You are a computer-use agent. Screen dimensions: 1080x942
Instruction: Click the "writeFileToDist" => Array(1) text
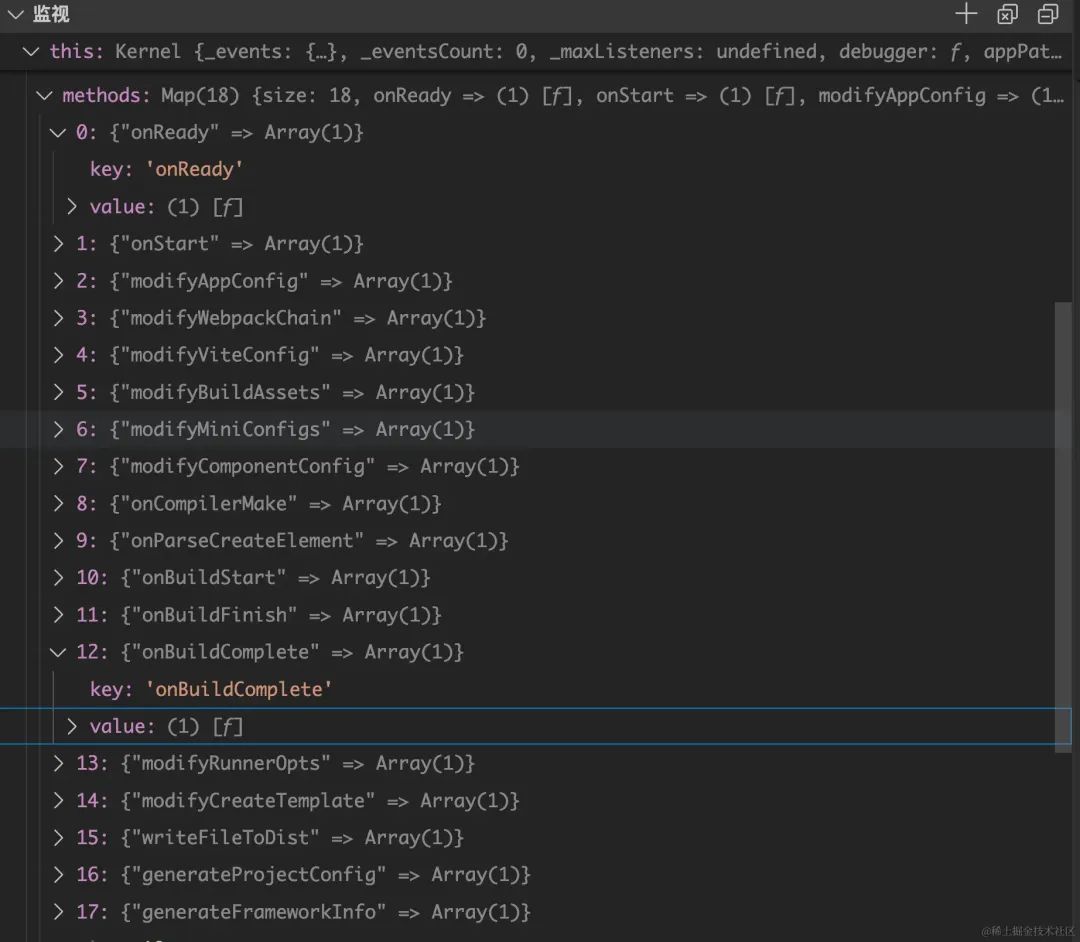[292, 837]
